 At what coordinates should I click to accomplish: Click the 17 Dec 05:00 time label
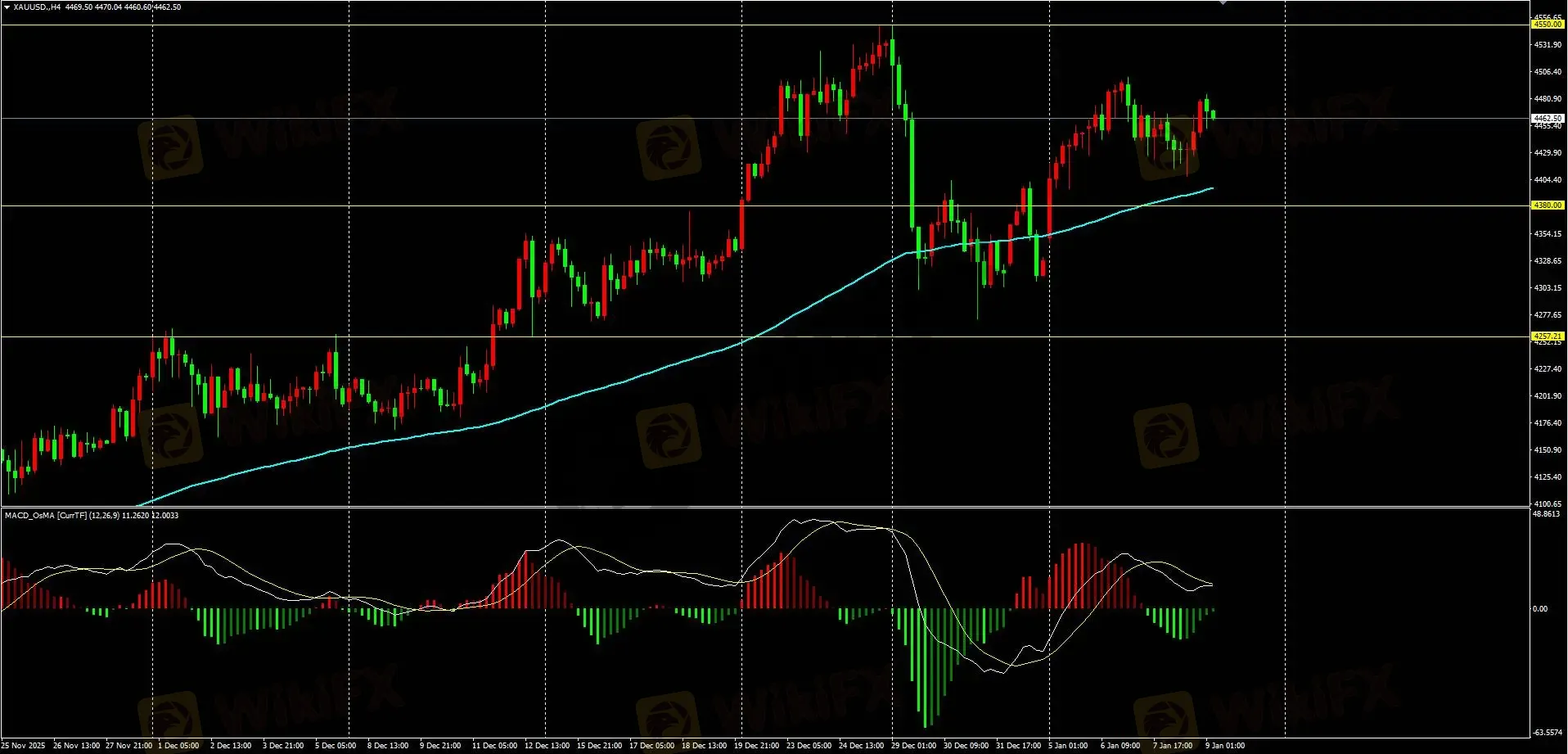[x=652, y=746]
